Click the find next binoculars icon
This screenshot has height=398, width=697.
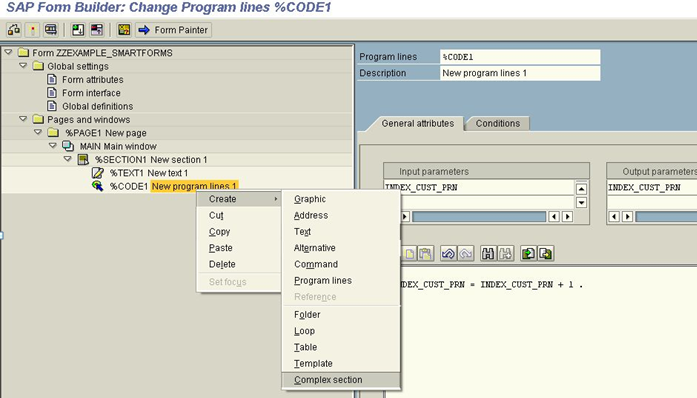505,253
